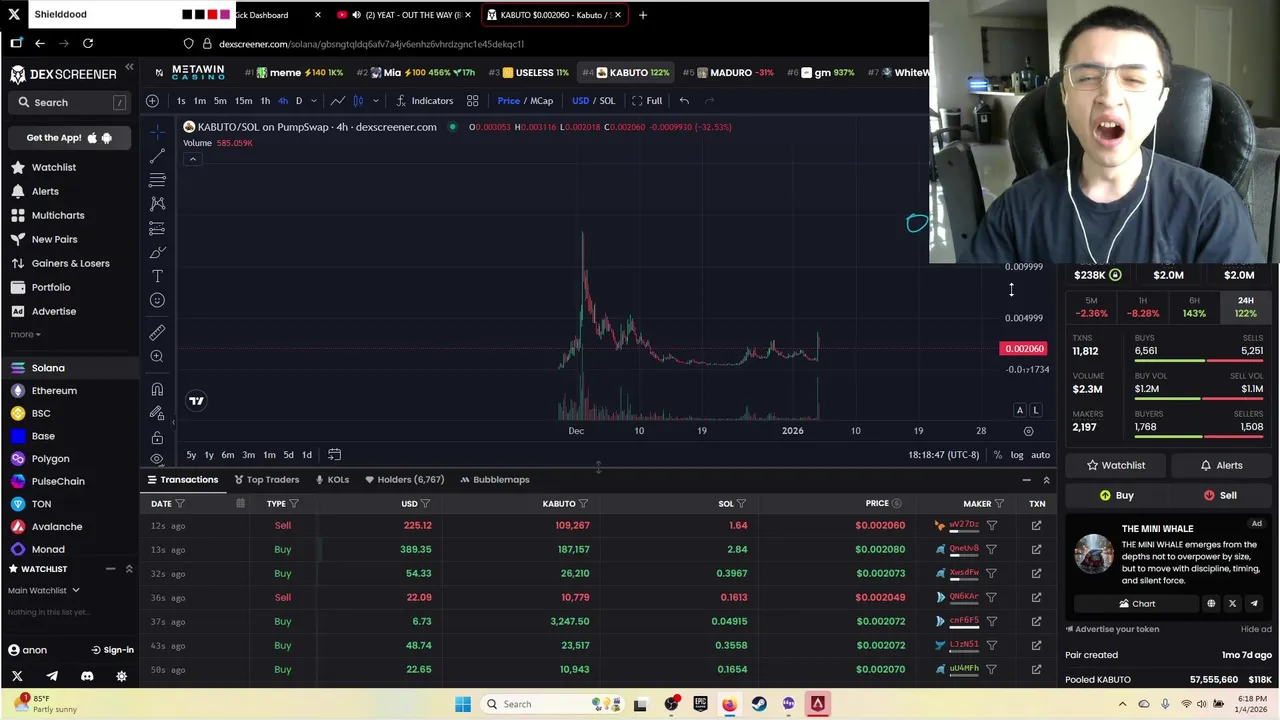Filter transactions by USD amount
Image resolution: width=1280 pixels, height=720 pixels.
[x=425, y=504]
